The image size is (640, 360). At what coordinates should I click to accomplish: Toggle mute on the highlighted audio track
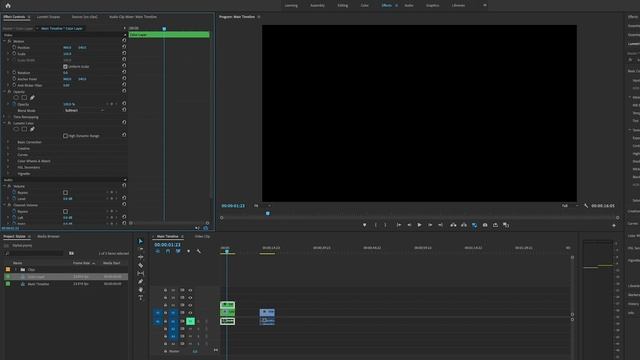pos(190,321)
